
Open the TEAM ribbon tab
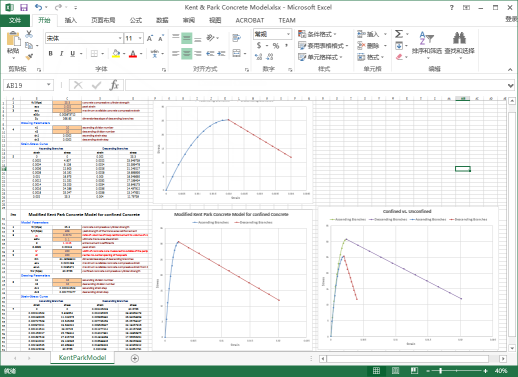coord(287,20)
